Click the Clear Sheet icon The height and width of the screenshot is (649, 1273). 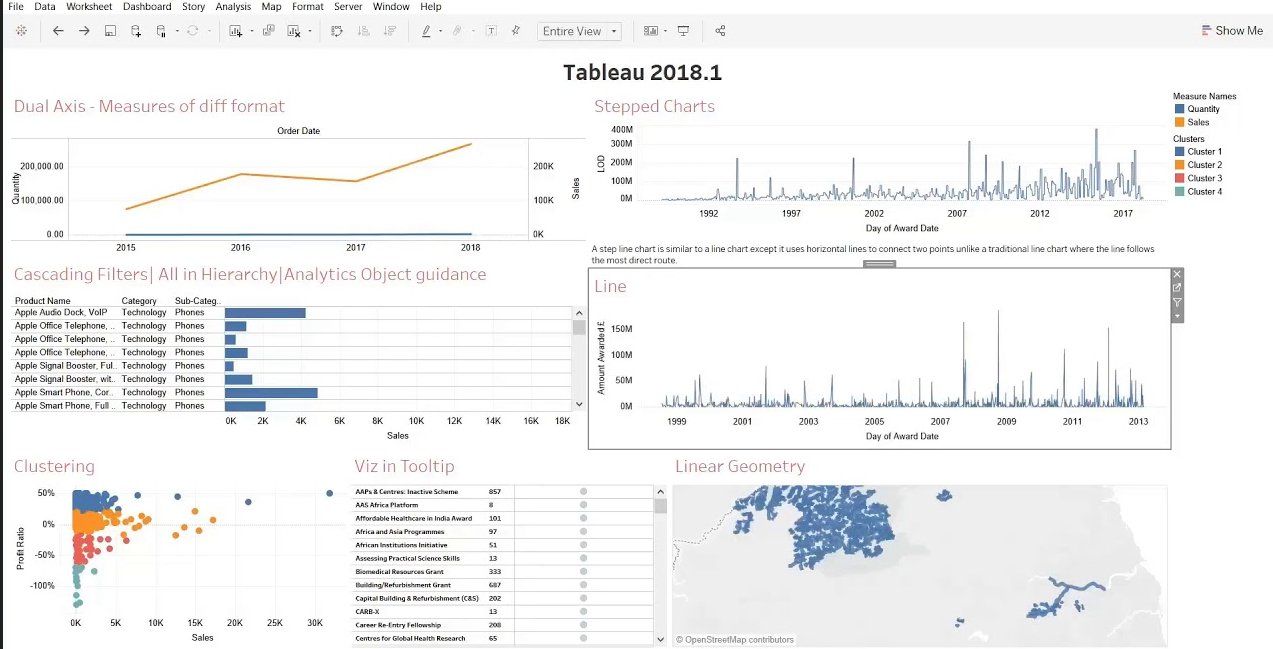point(294,31)
